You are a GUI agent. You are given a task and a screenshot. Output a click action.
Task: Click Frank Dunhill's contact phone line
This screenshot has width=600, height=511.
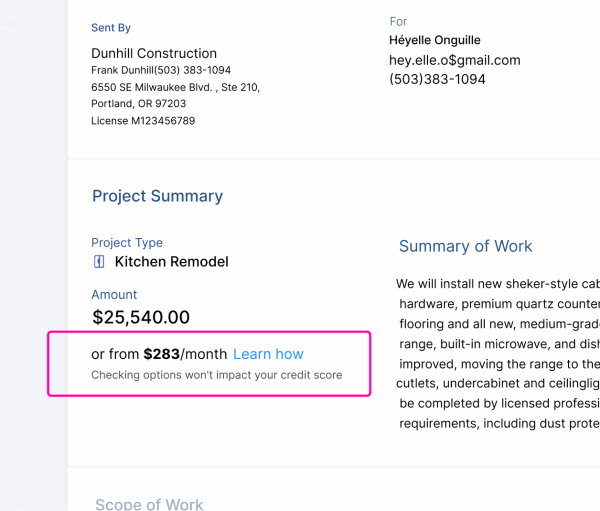pyautogui.click(x=161, y=70)
